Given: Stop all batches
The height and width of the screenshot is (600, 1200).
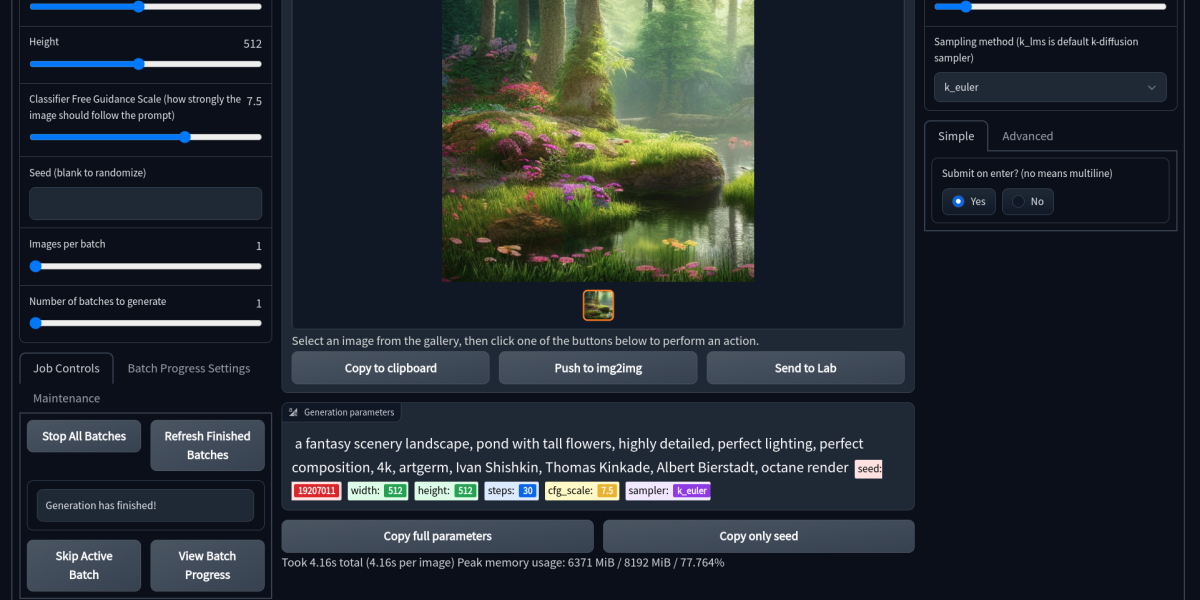Looking at the screenshot, I should click(84, 436).
